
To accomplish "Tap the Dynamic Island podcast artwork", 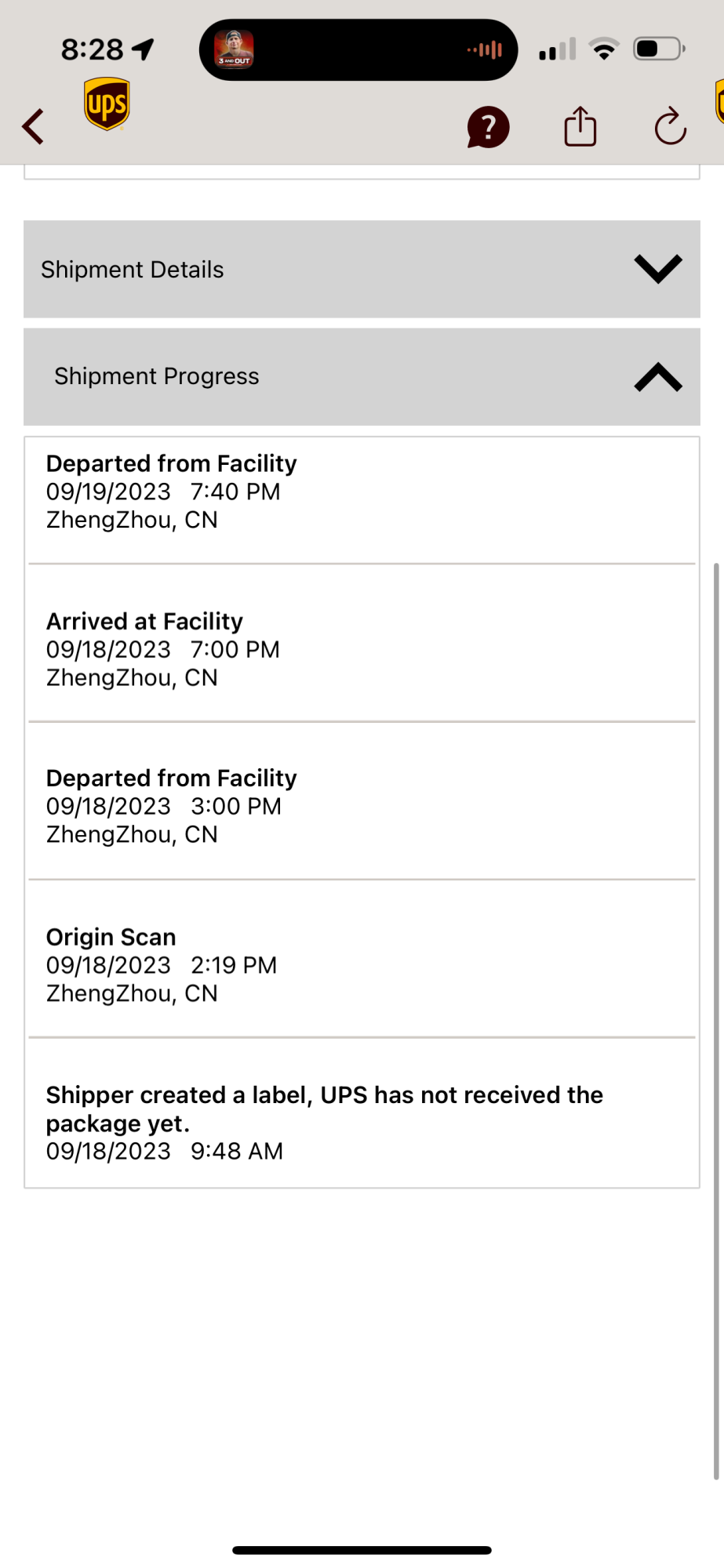I will [x=235, y=49].
